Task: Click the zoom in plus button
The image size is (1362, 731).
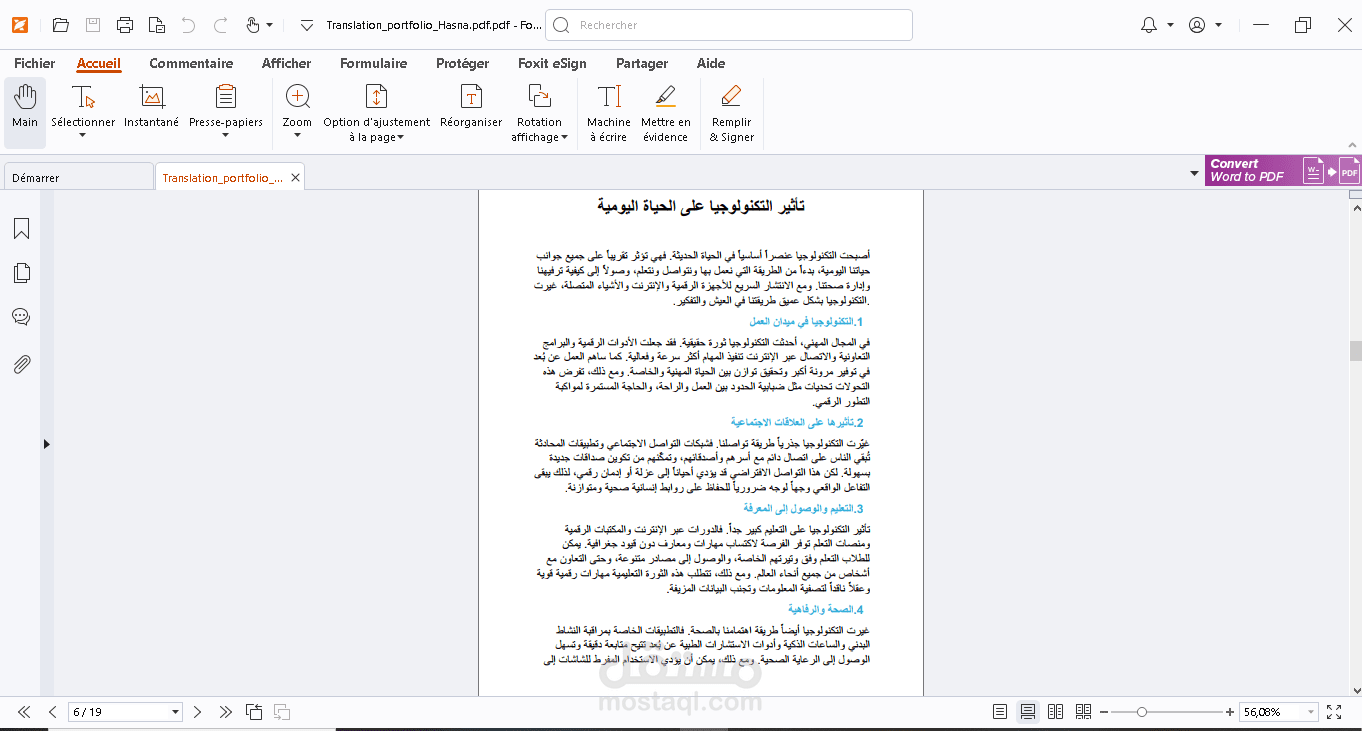Action: pyautogui.click(x=1230, y=712)
